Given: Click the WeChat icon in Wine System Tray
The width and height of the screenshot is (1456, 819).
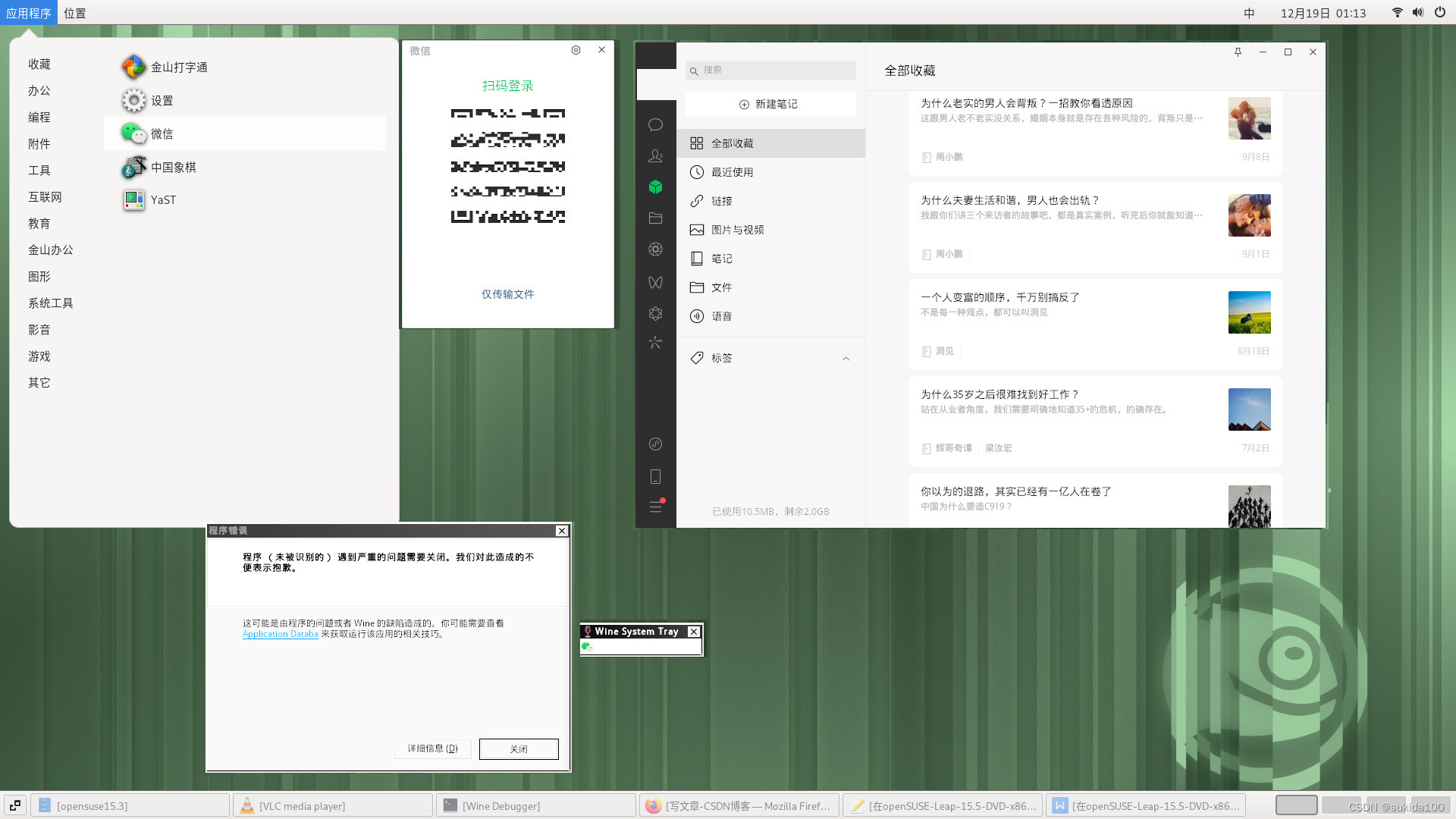Looking at the screenshot, I should [586, 647].
